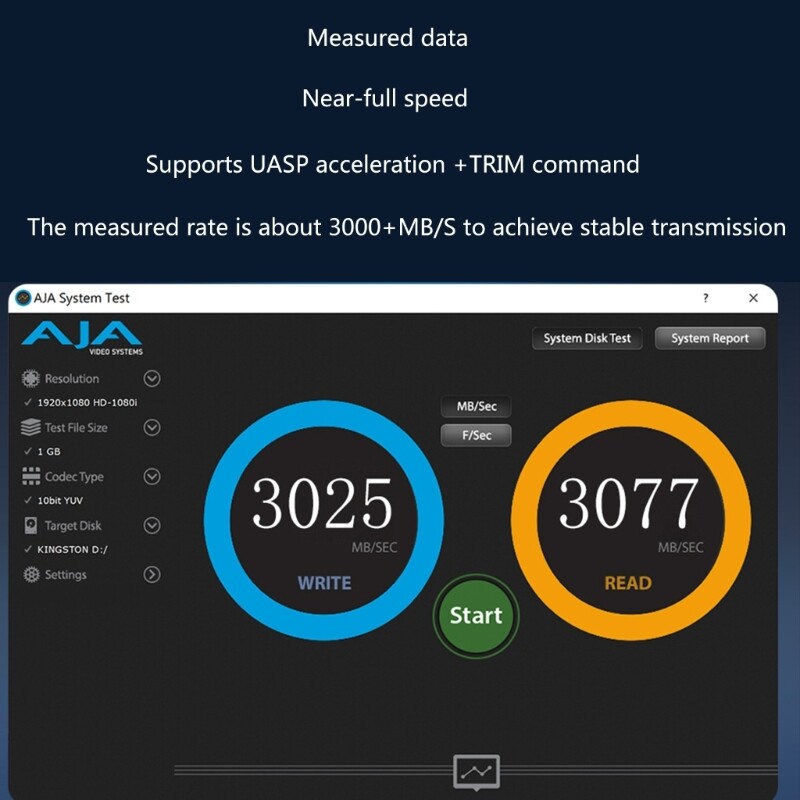Click the Settings gear icon
This screenshot has width=800, height=800.
pyautogui.click(x=31, y=574)
